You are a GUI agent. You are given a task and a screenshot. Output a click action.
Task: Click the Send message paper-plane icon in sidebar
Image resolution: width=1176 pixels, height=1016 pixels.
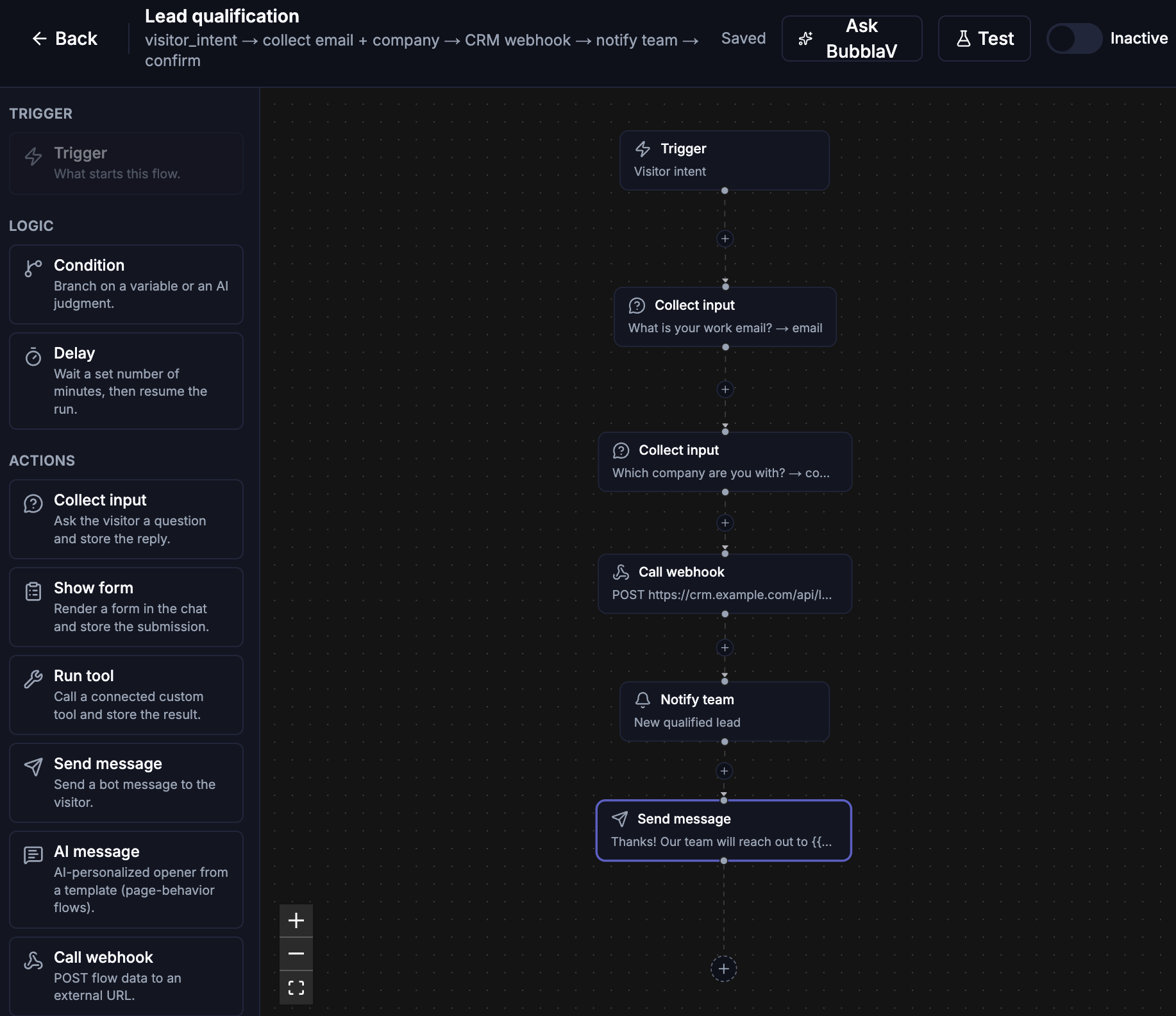33,766
